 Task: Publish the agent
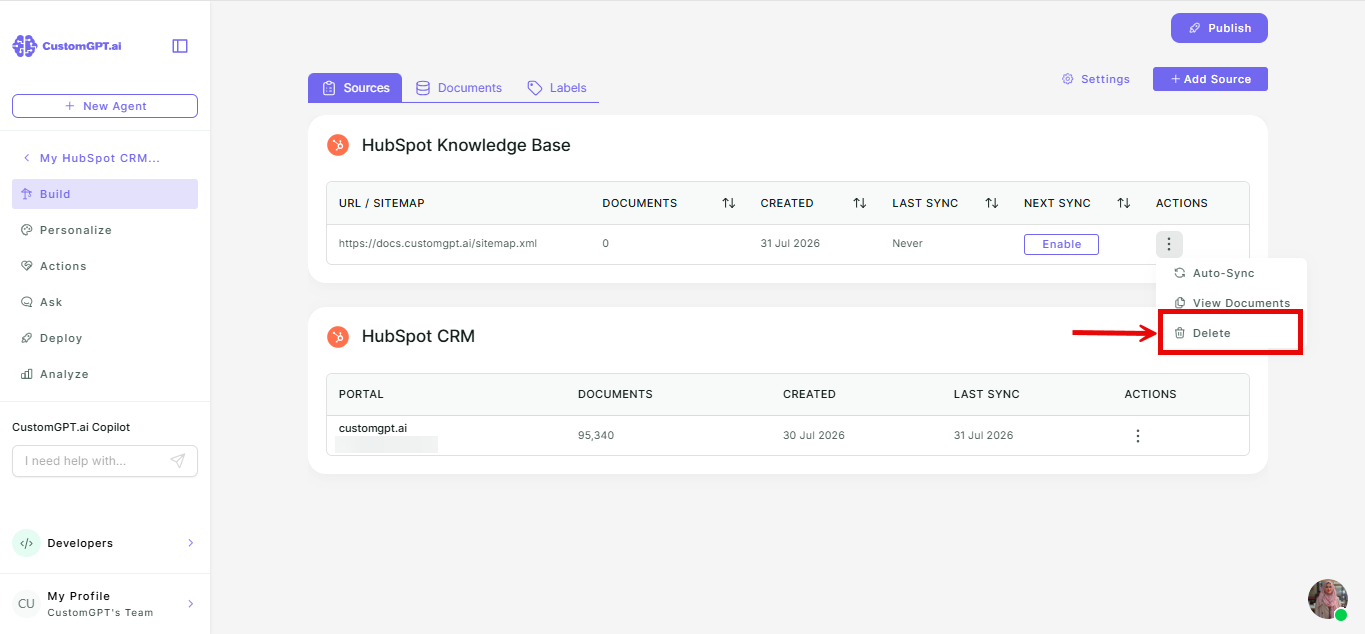[x=1219, y=28]
